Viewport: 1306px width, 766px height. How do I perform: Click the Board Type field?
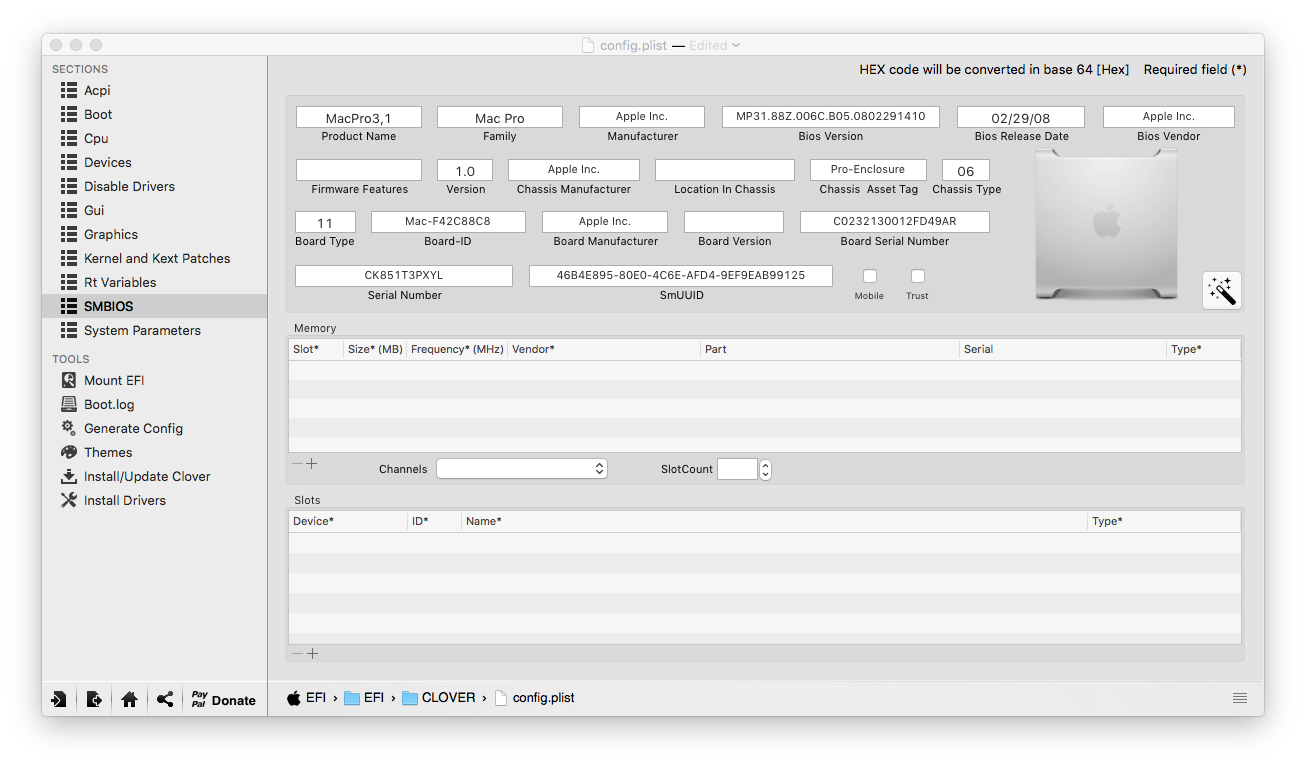pos(325,222)
